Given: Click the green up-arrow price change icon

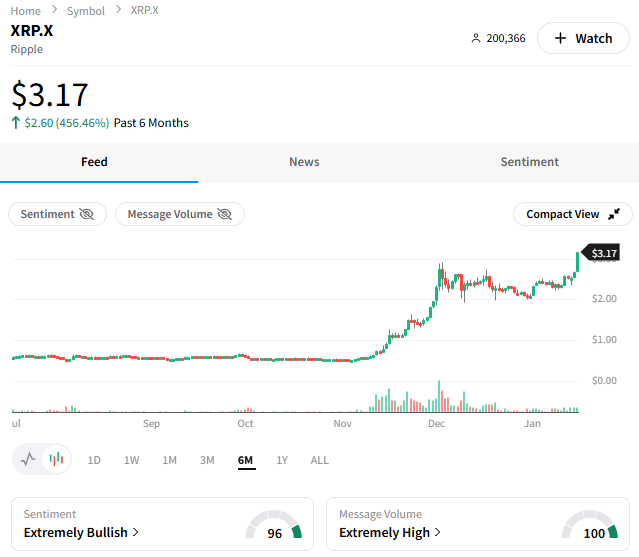Looking at the screenshot, I should pos(15,123).
